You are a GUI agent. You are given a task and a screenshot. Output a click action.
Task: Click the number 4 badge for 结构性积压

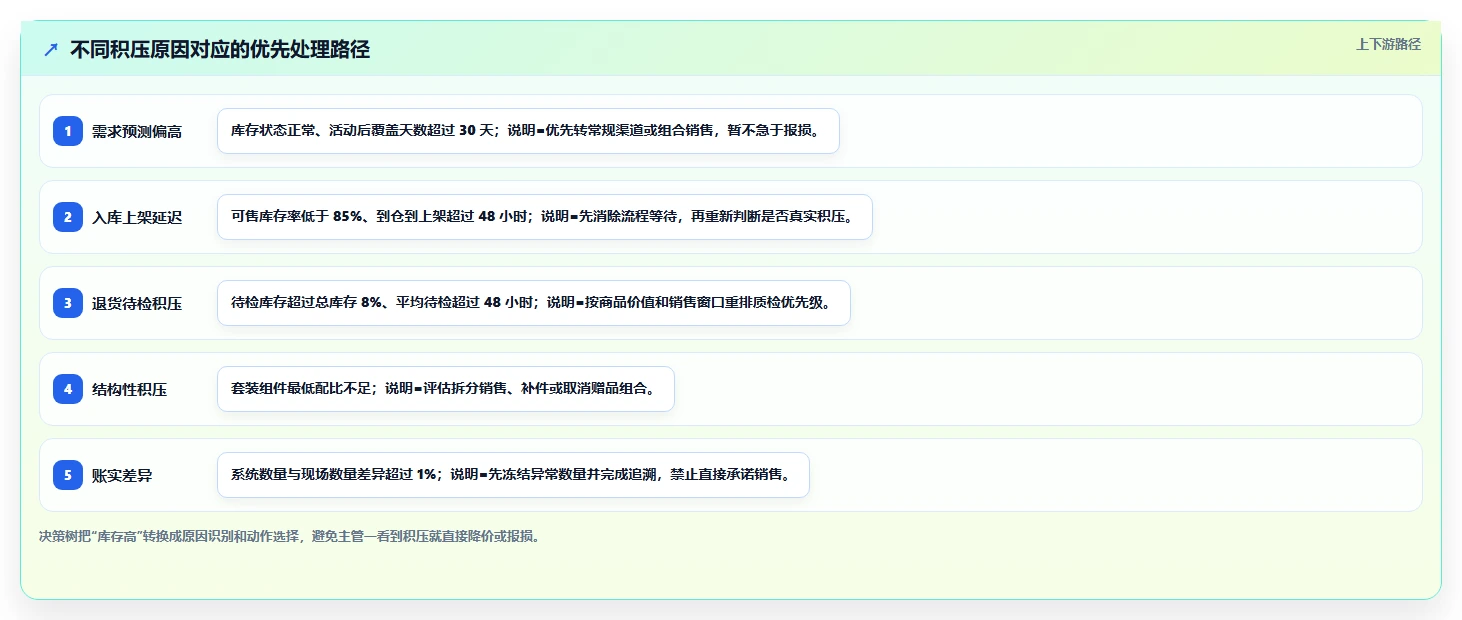pyautogui.click(x=68, y=389)
